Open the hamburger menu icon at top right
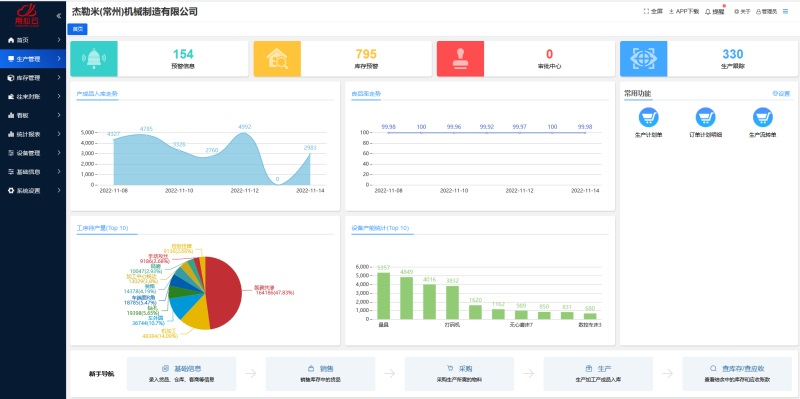The height and width of the screenshot is (399, 800). 785,11
